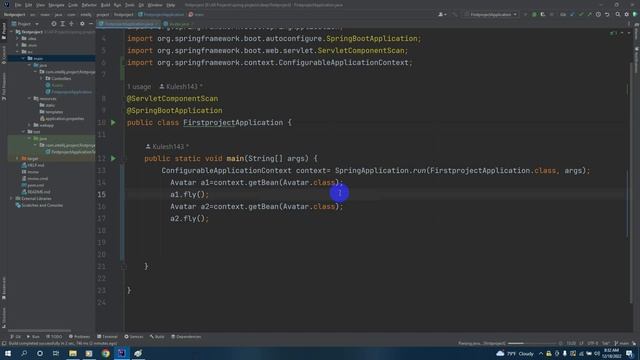Screen dimensions: 640x360
Task: Run the main method from the gutter
Action: tap(113, 158)
